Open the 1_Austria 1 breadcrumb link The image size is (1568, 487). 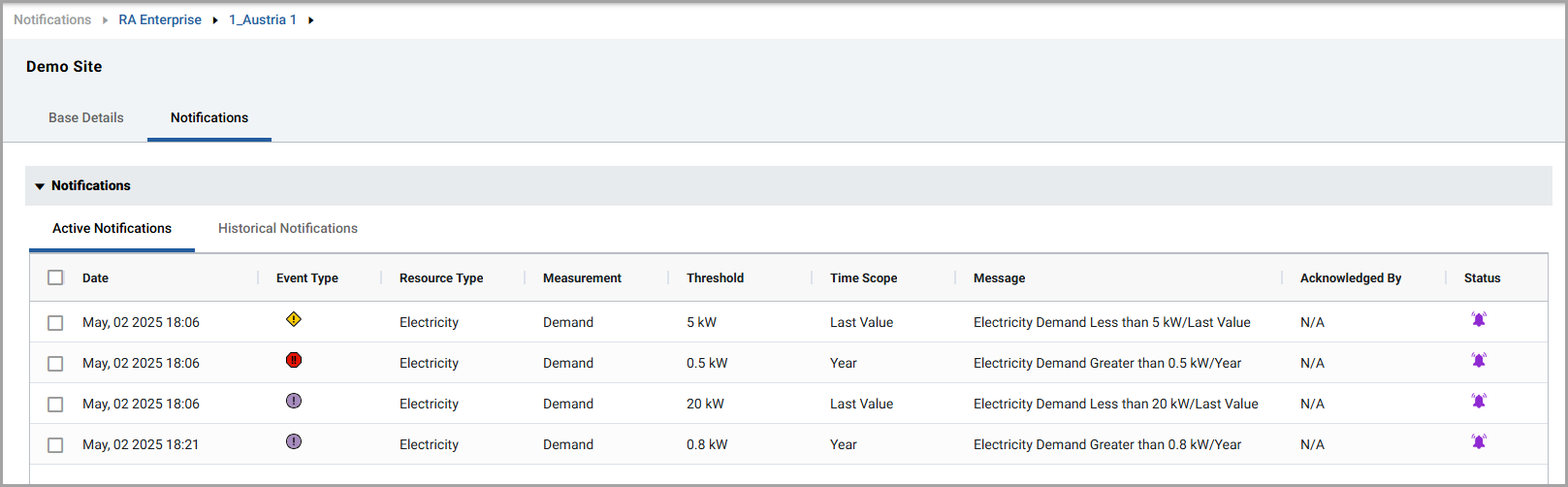tap(263, 19)
